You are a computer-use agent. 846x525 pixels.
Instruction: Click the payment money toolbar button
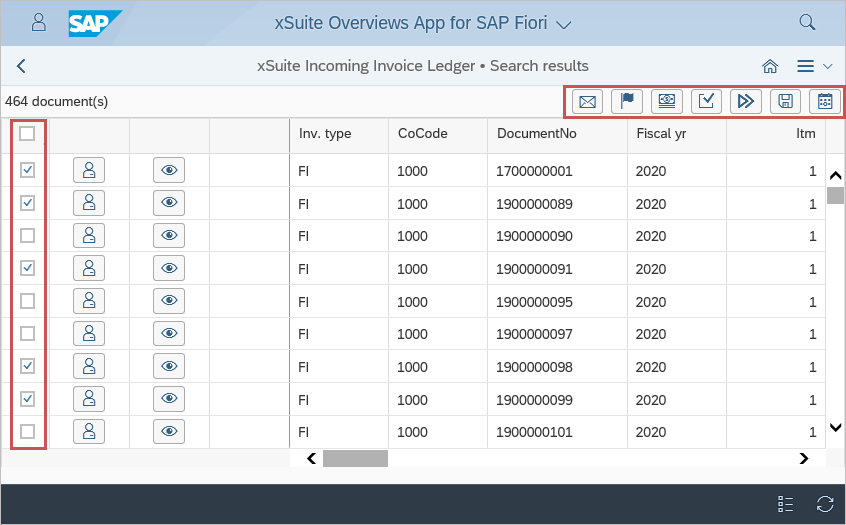pos(667,101)
